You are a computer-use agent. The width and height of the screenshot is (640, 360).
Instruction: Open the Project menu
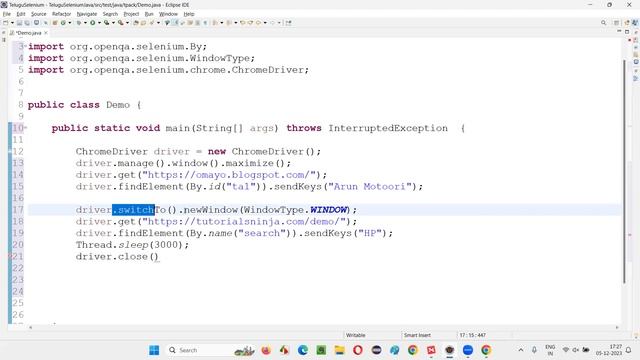tap(131, 14)
